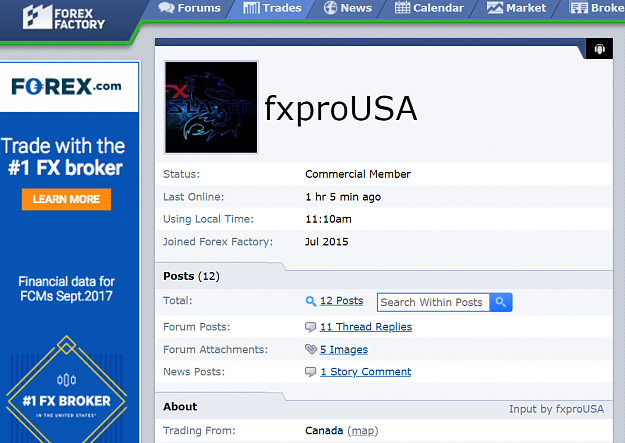Click the Input by fxproUSA text
This screenshot has height=443, width=625.
point(556,409)
